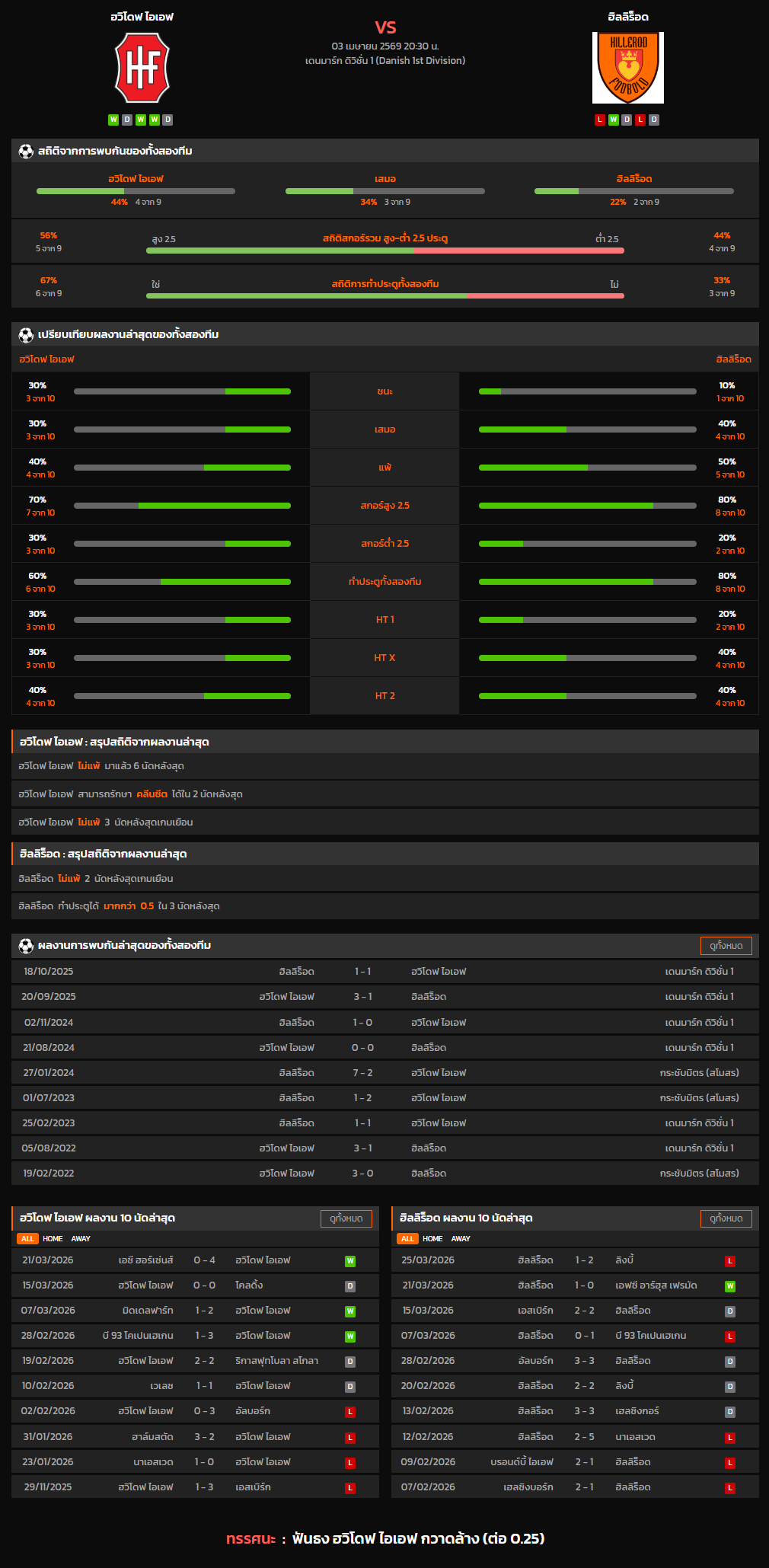Image resolution: width=769 pixels, height=1568 pixels.
Task: Open 'ดูทั้งหมด' for Hvidovre last 10 matches
Action: [x=346, y=1218]
